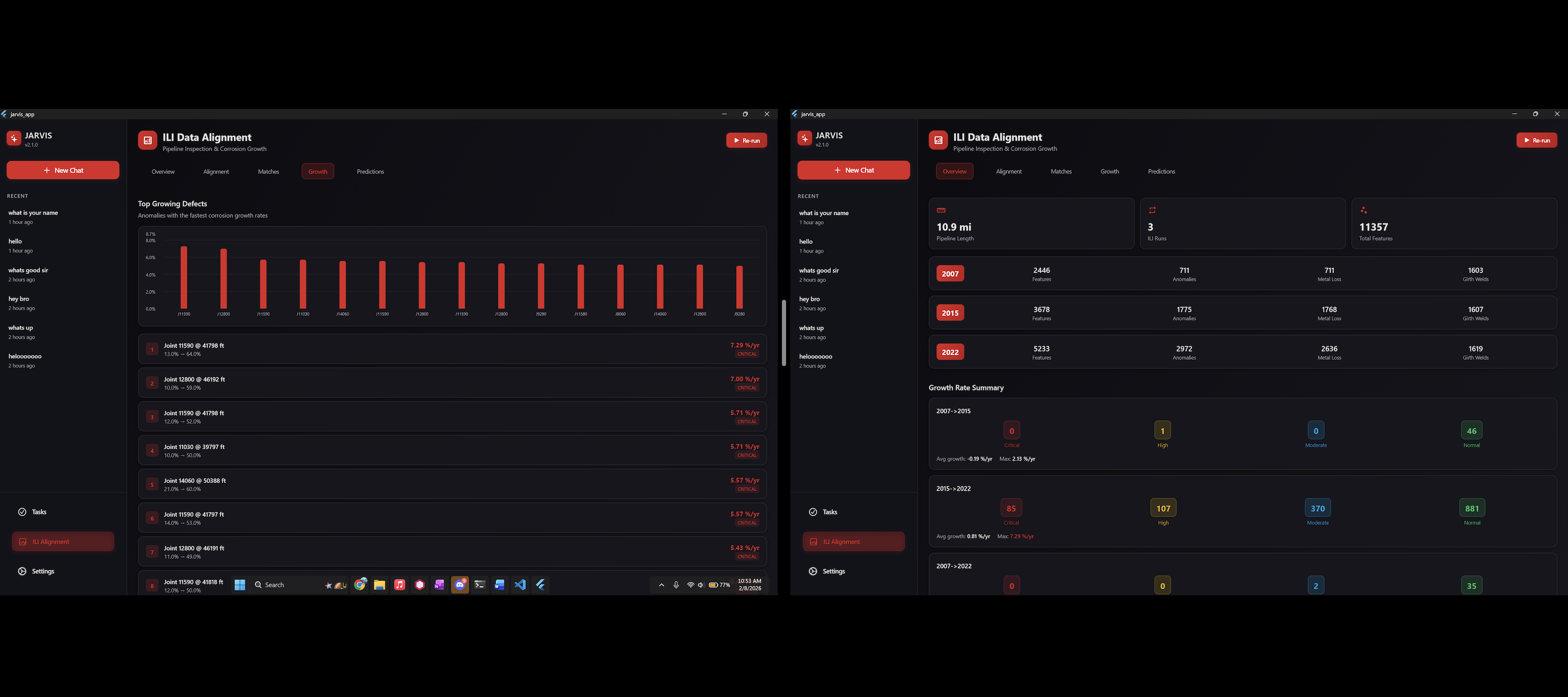Open Settings gear in the right window sidebar

(x=813, y=571)
